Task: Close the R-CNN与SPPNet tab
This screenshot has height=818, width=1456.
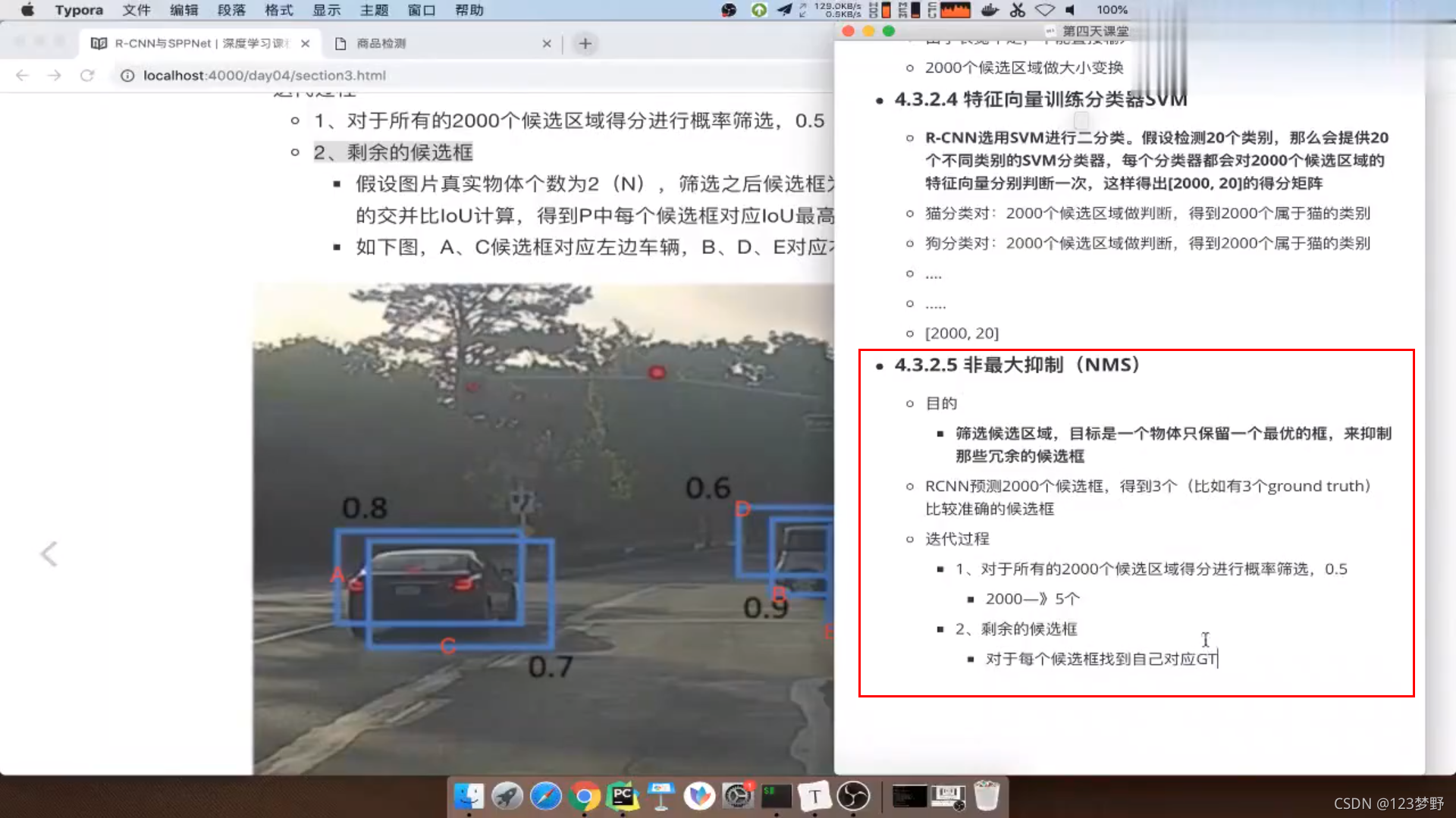Action: point(305,43)
